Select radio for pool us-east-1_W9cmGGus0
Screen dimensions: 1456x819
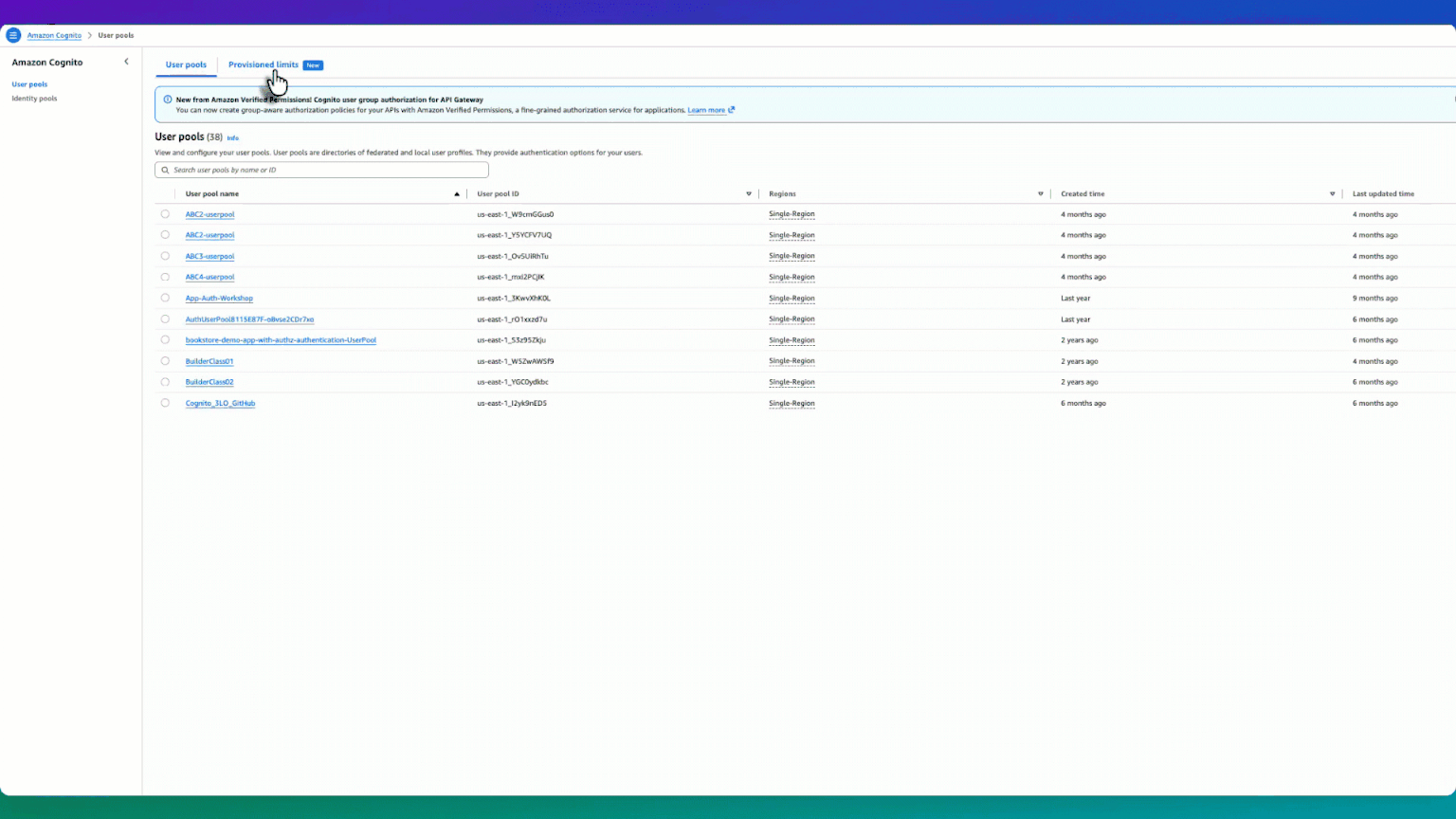click(165, 214)
